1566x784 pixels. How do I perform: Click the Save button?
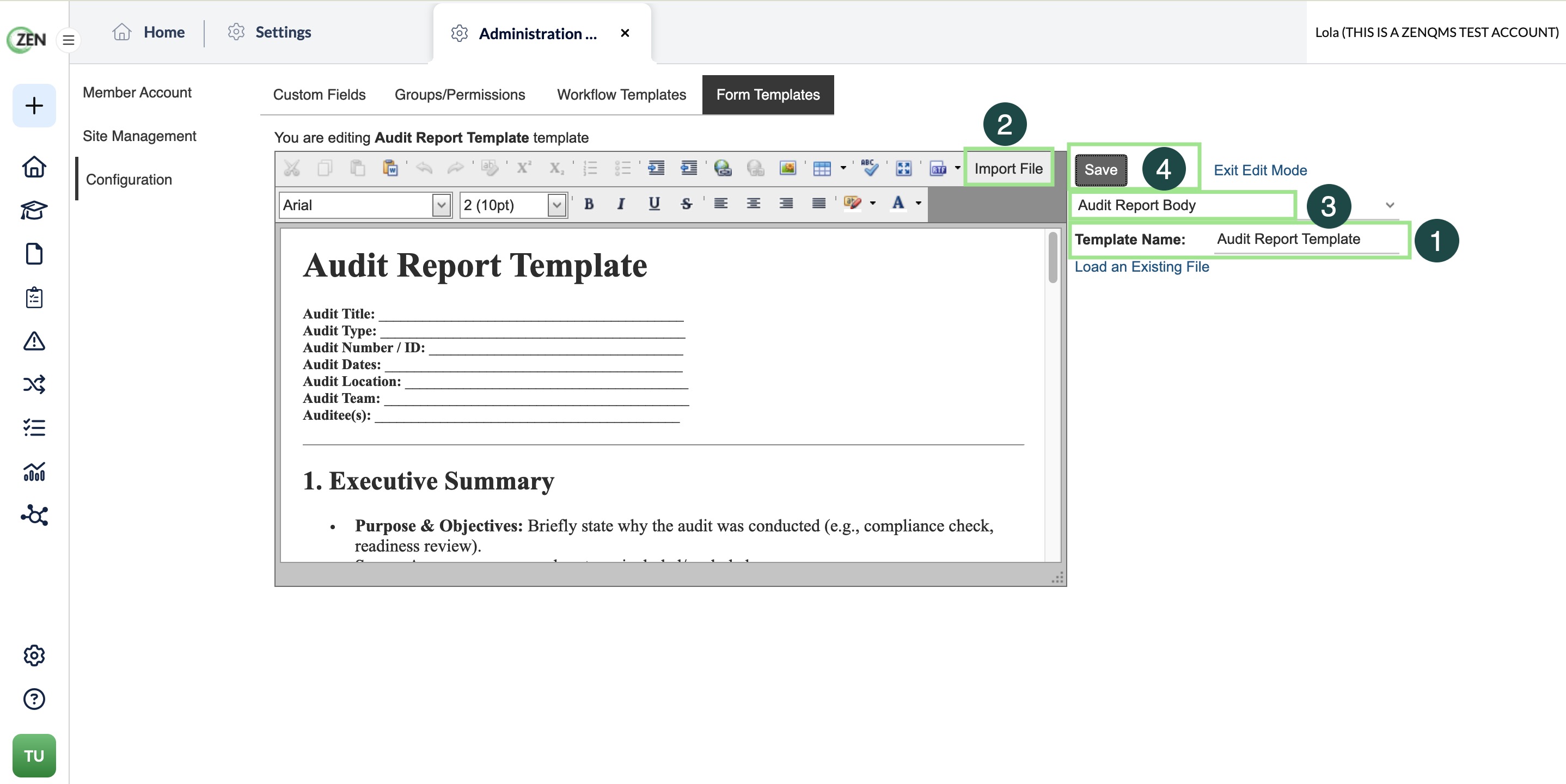1100,169
